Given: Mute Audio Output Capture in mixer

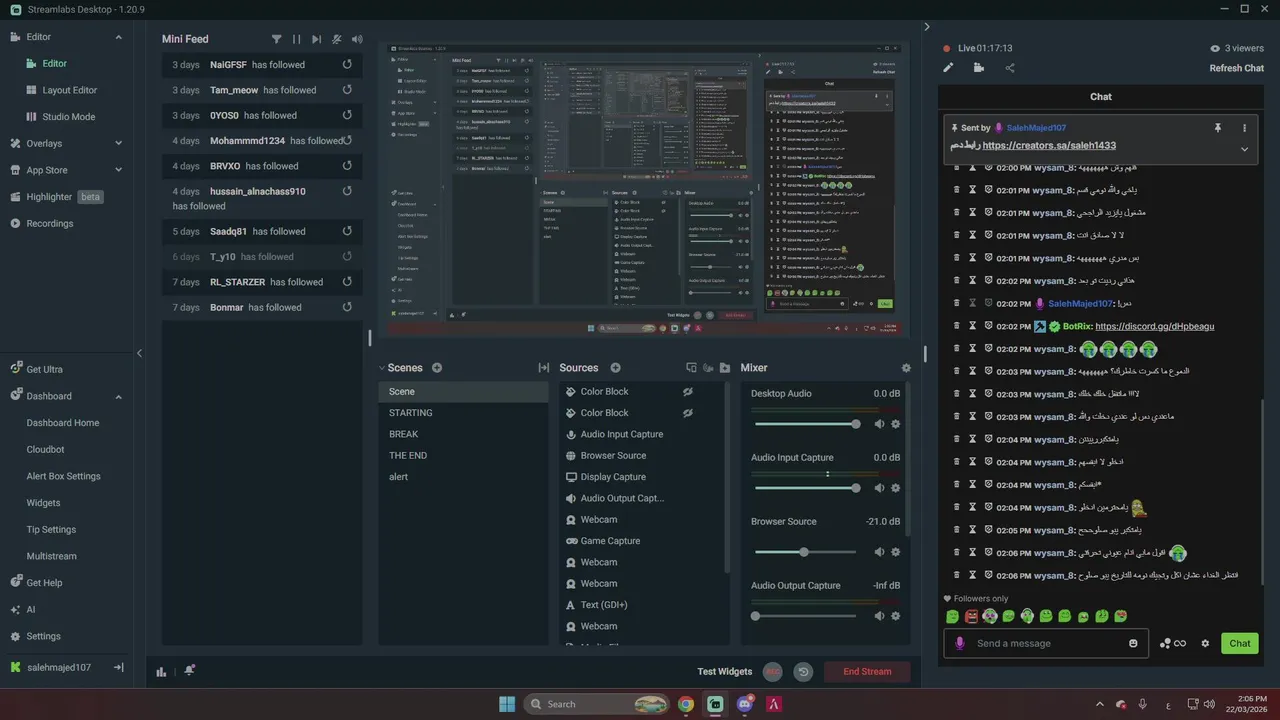Looking at the screenshot, I should point(879,616).
